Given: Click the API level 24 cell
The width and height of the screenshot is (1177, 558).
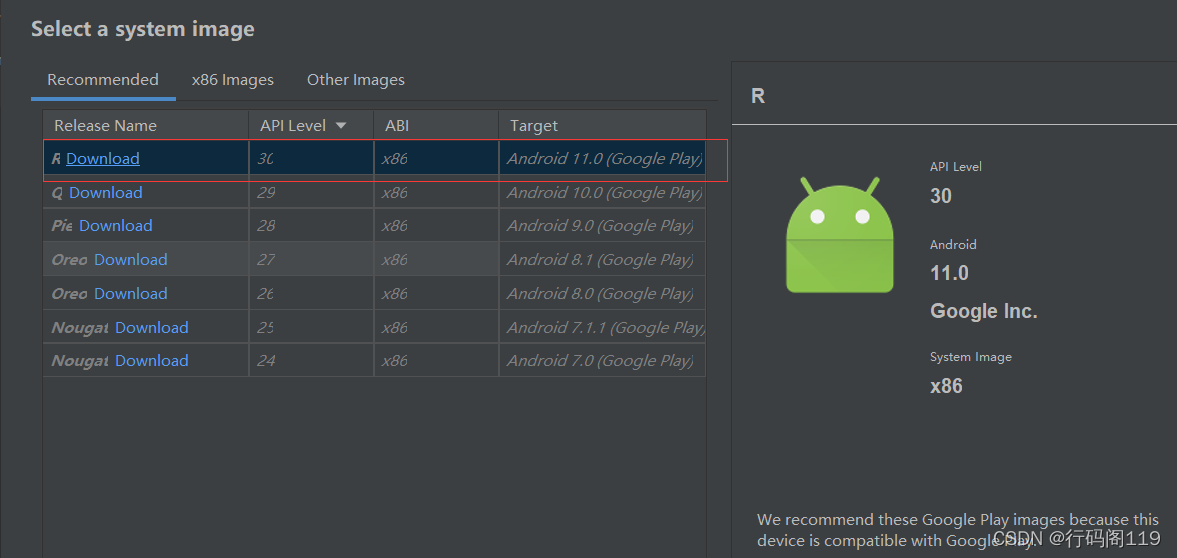Looking at the screenshot, I should pos(311,360).
